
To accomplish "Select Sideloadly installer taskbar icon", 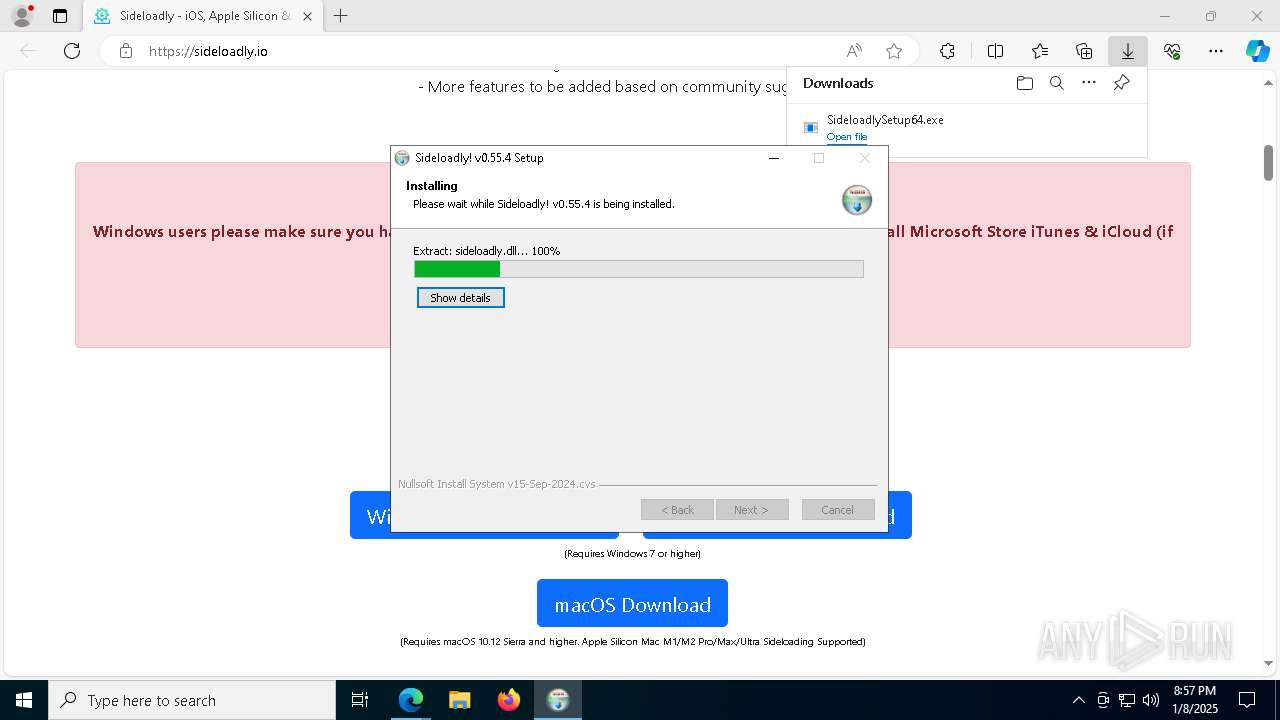I will [558, 700].
